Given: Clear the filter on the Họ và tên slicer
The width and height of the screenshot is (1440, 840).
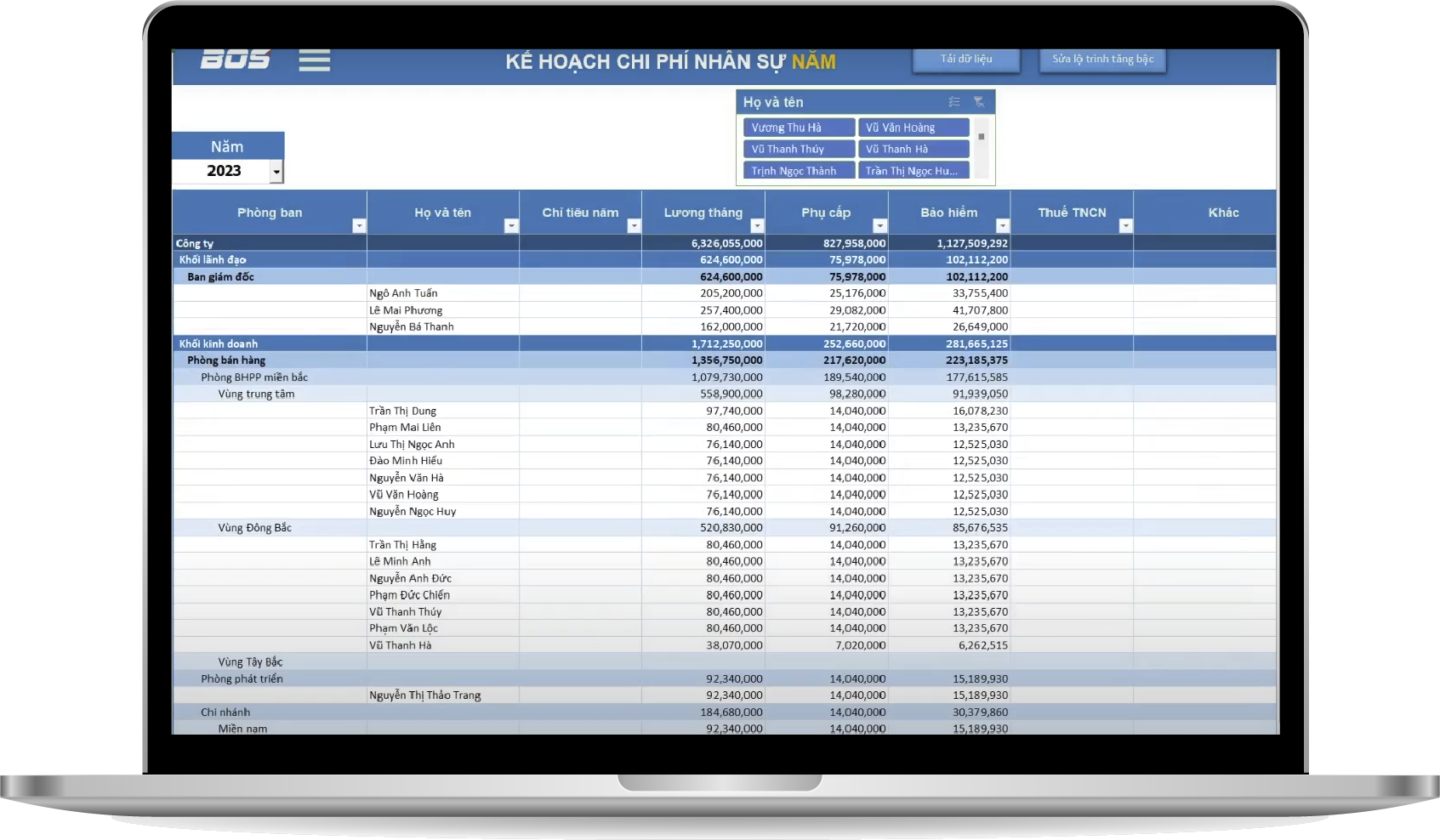Looking at the screenshot, I should [x=979, y=102].
